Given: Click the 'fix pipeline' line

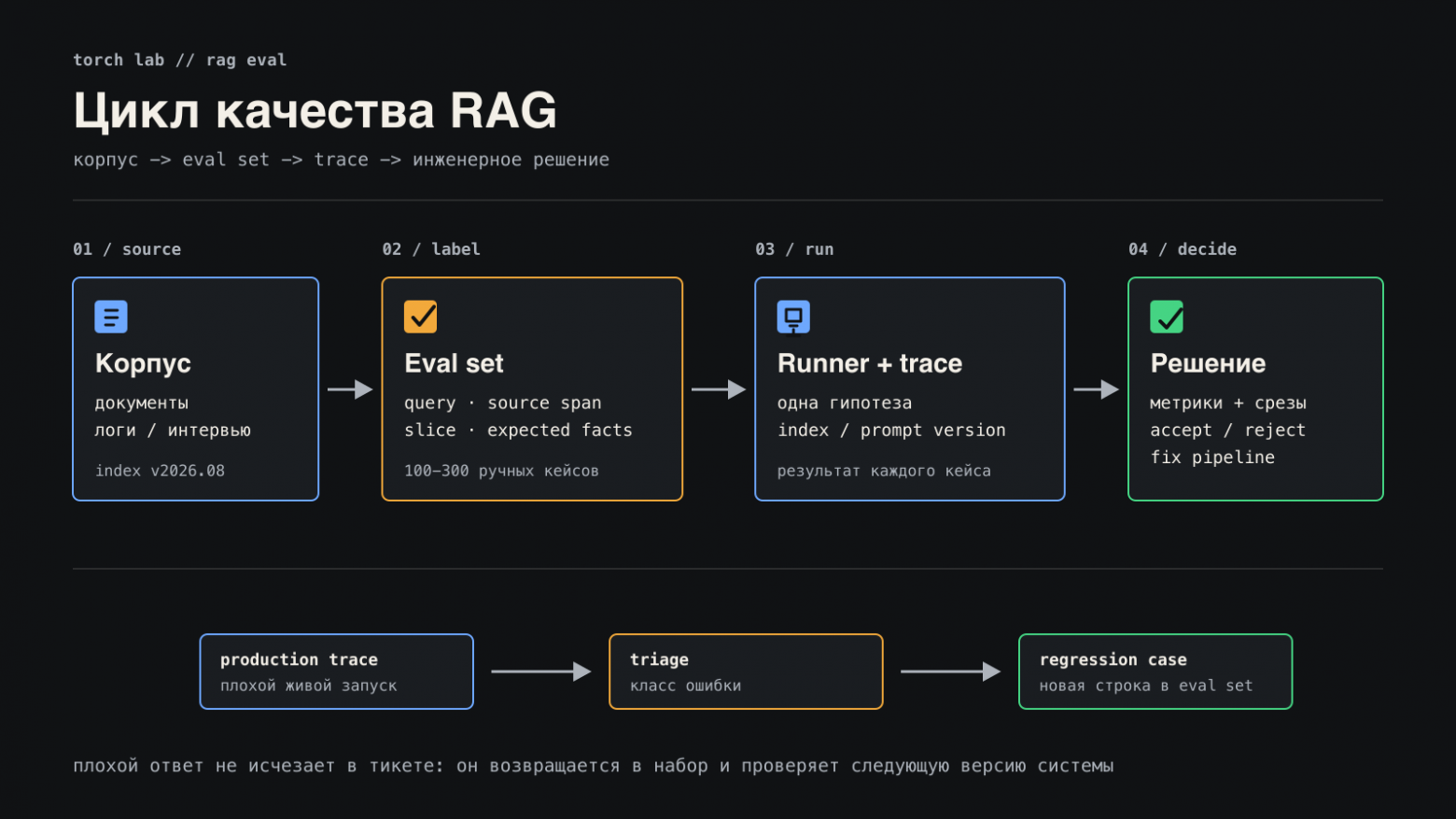Looking at the screenshot, I should pyautogui.click(x=1212, y=458).
